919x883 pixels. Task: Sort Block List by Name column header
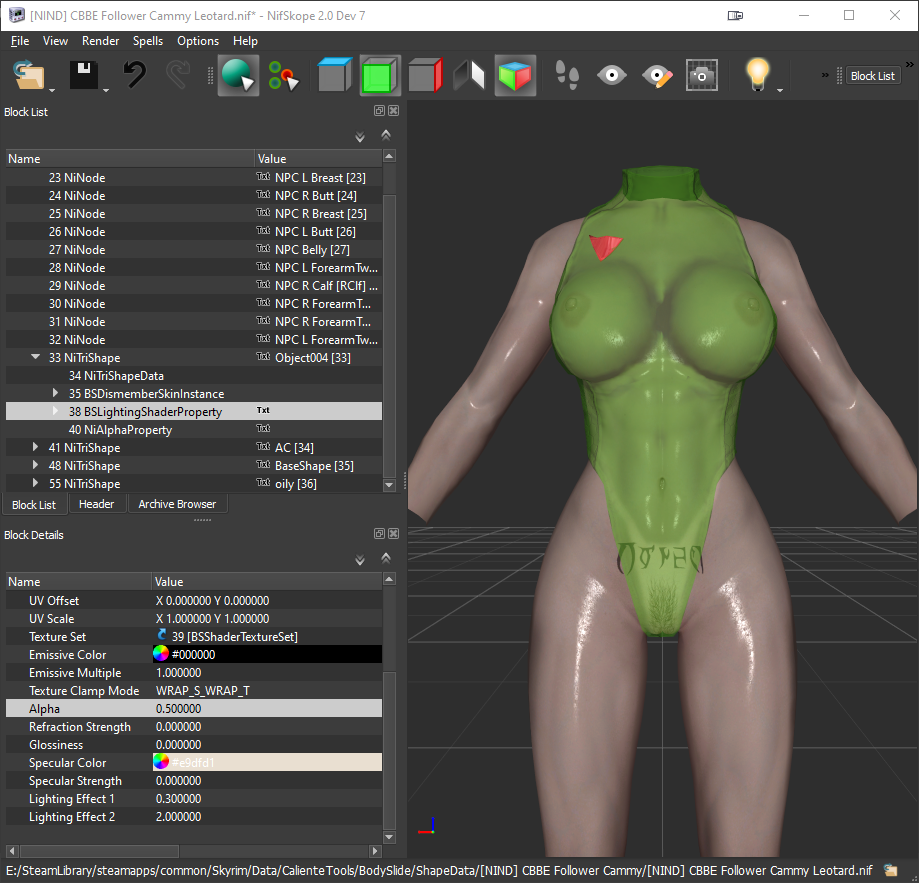130,159
